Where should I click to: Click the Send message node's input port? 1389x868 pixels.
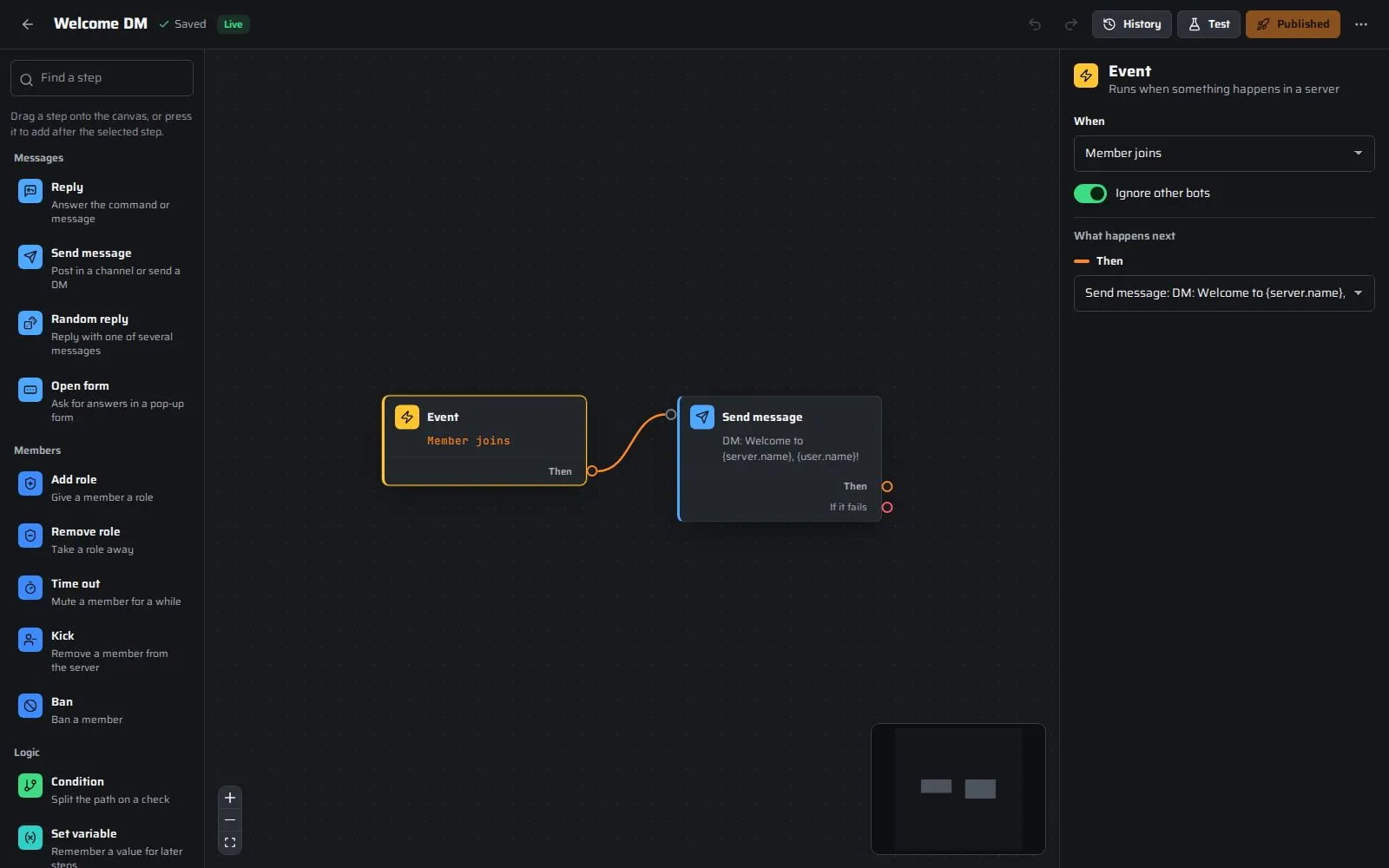click(x=671, y=415)
